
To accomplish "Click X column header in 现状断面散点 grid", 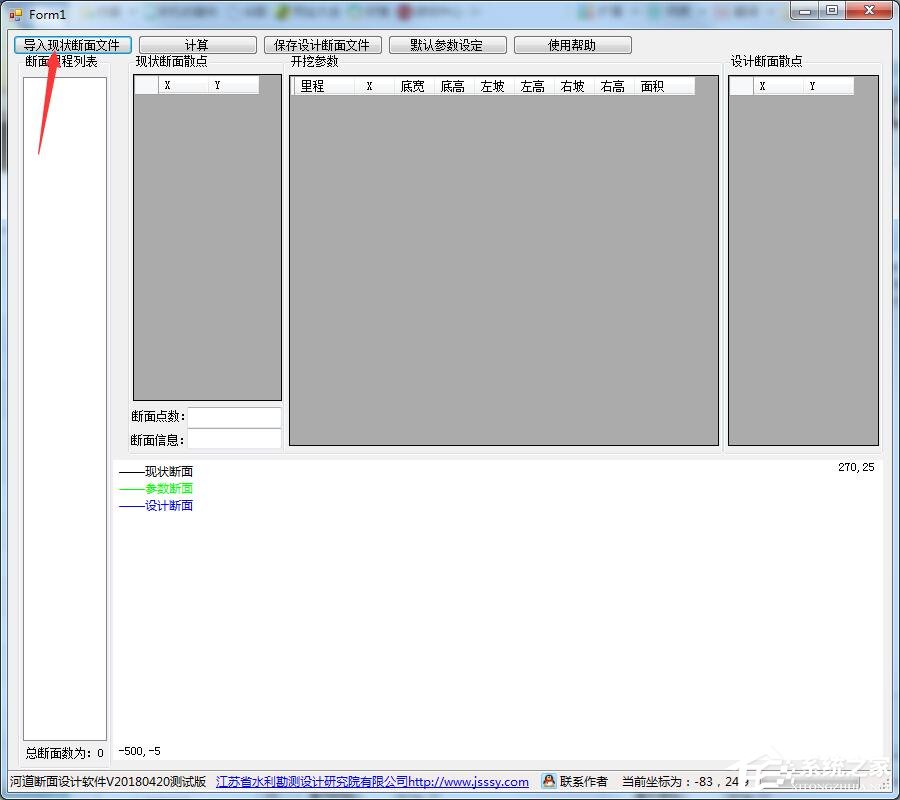I will pyautogui.click(x=183, y=85).
